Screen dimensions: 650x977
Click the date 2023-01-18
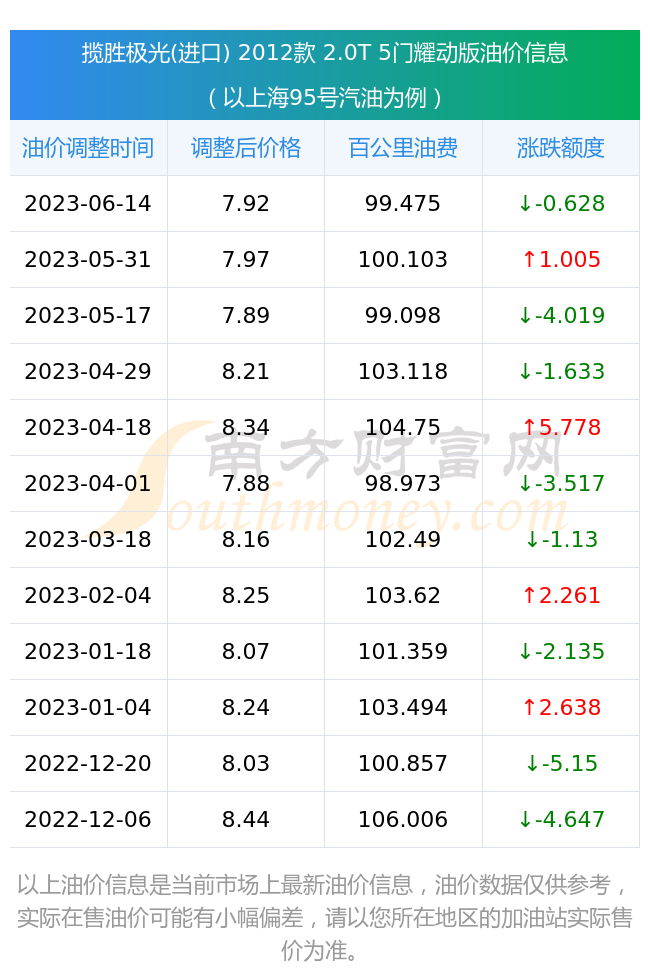88,652
